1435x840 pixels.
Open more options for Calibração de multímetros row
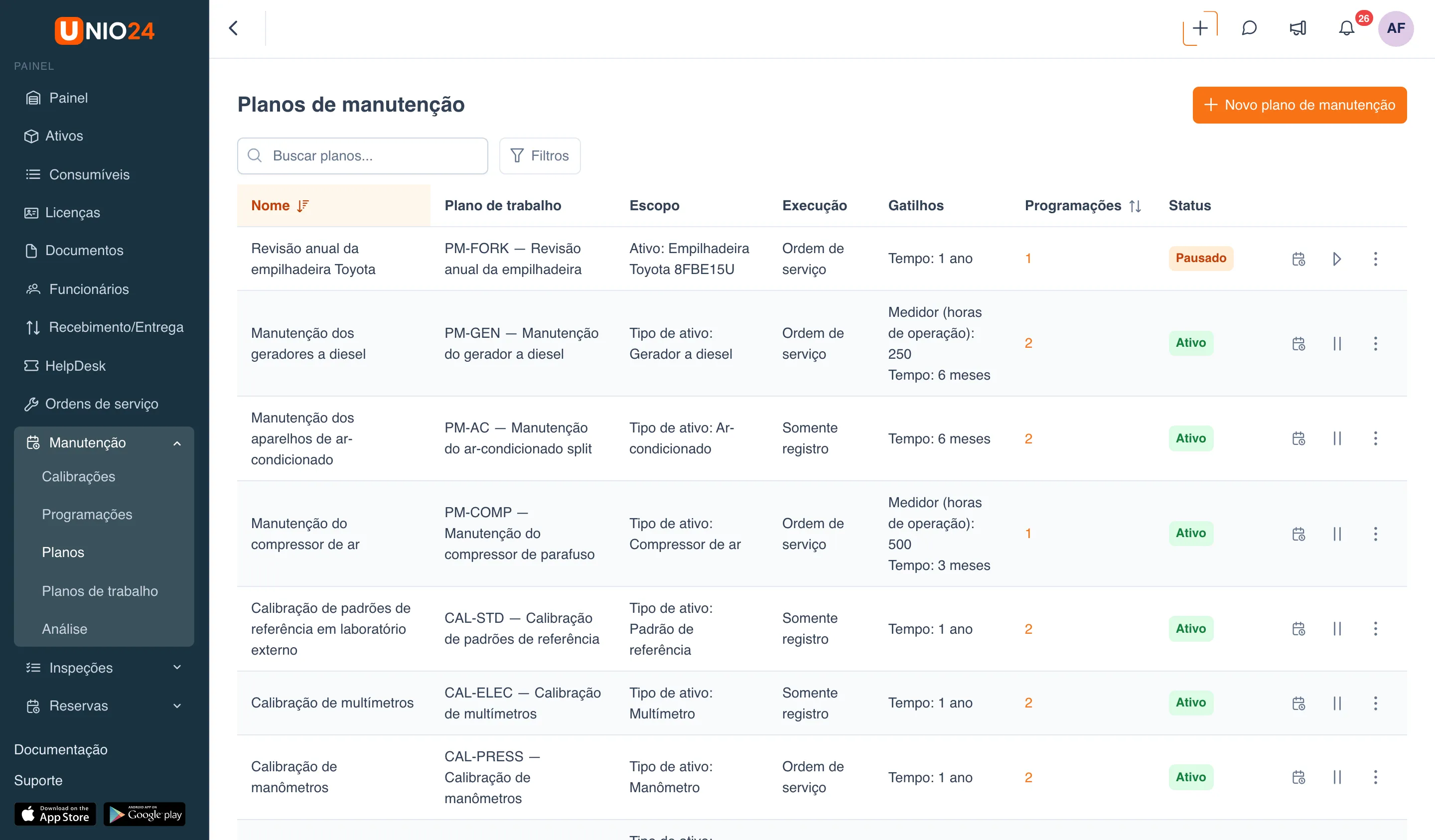1375,703
